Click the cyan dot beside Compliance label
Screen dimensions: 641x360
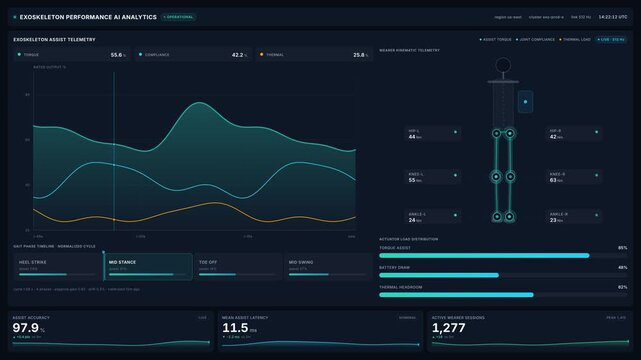[x=141, y=54]
